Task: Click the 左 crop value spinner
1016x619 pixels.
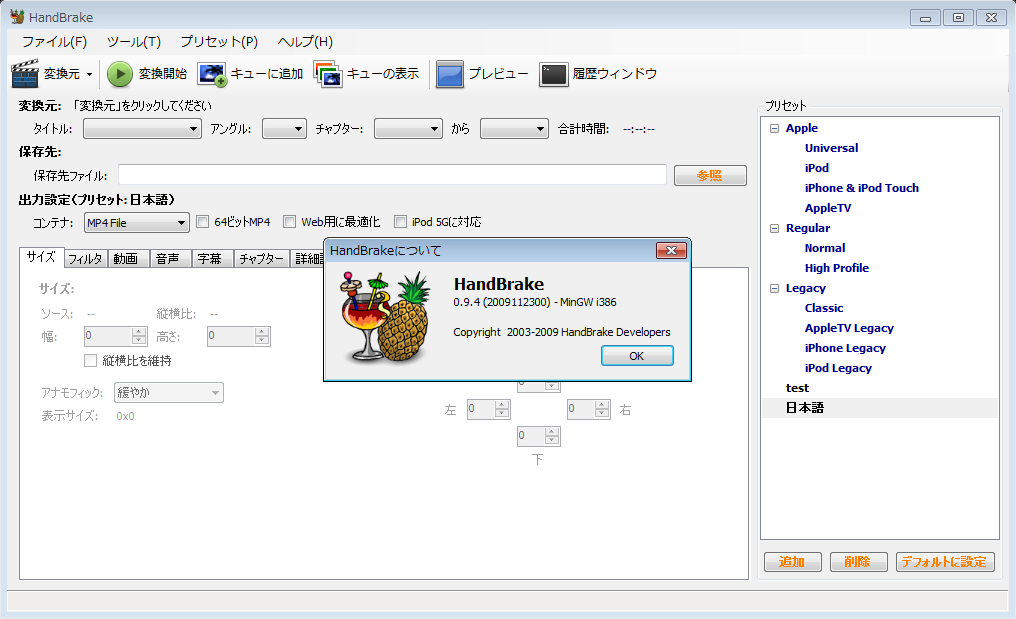Action: click(x=489, y=409)
